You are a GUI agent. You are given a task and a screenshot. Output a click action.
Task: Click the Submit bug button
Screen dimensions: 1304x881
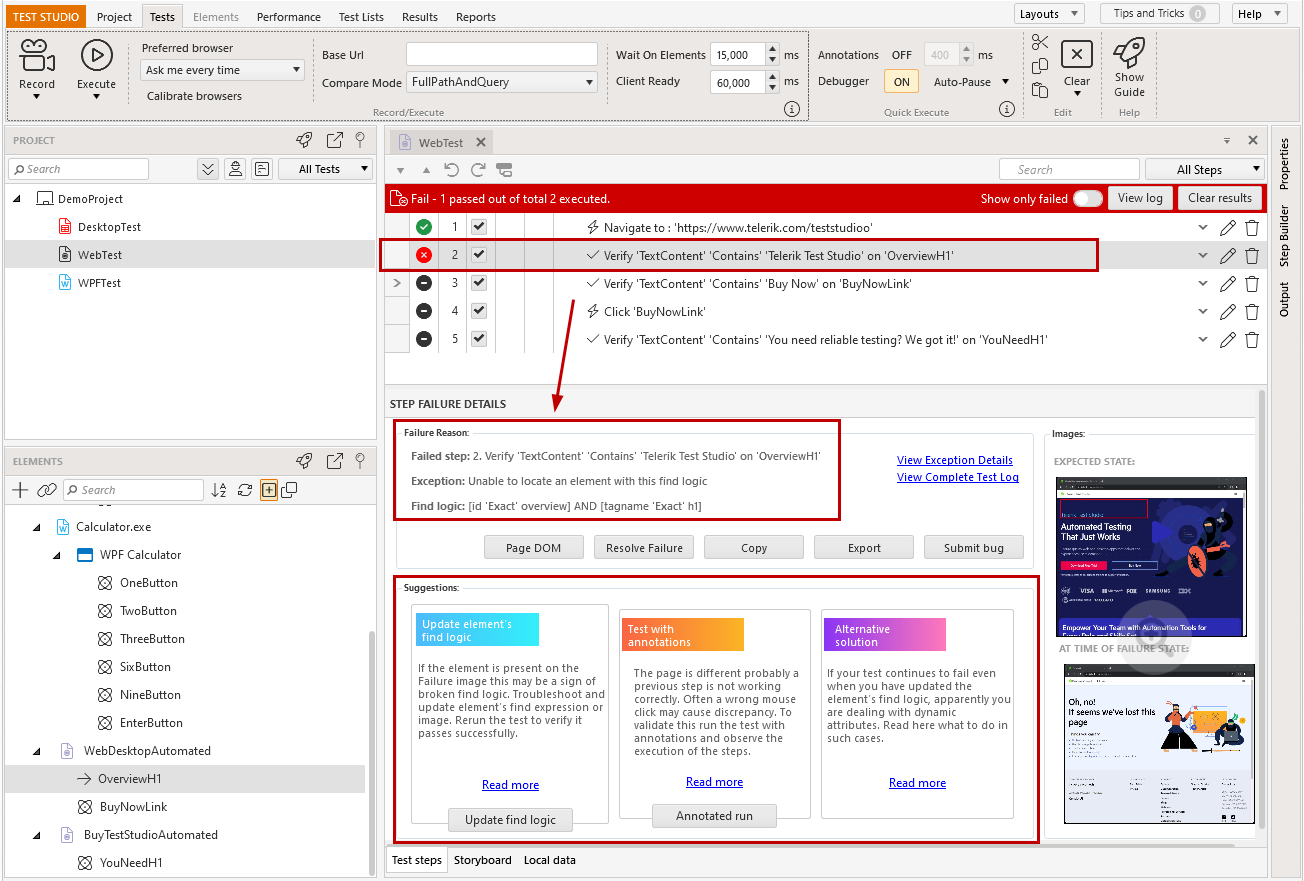point(974,548)
